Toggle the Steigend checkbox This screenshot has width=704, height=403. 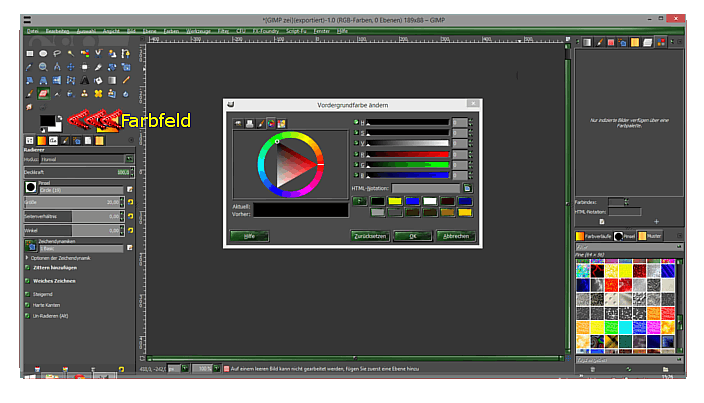click(27, 294)
